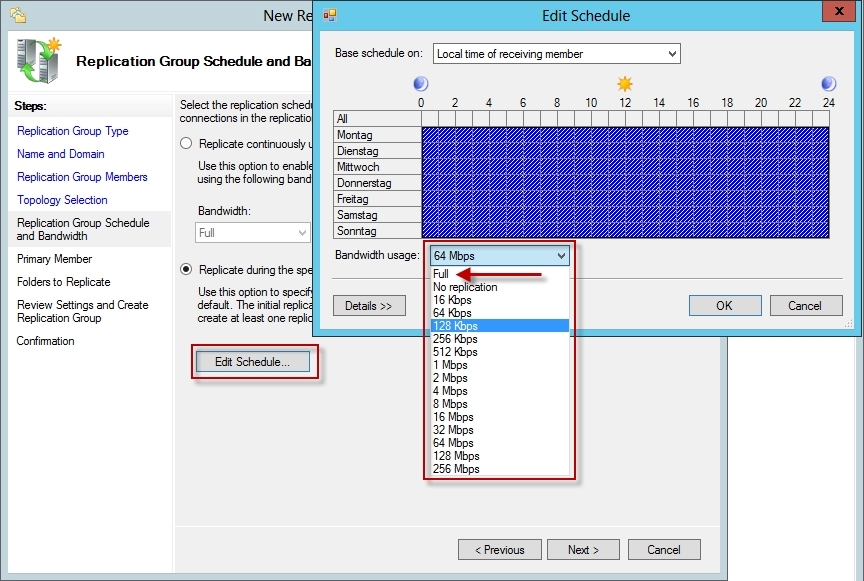Screen dimensions: 864x581
Task: Select the All row header in schedule
Action: coord(377,119)
